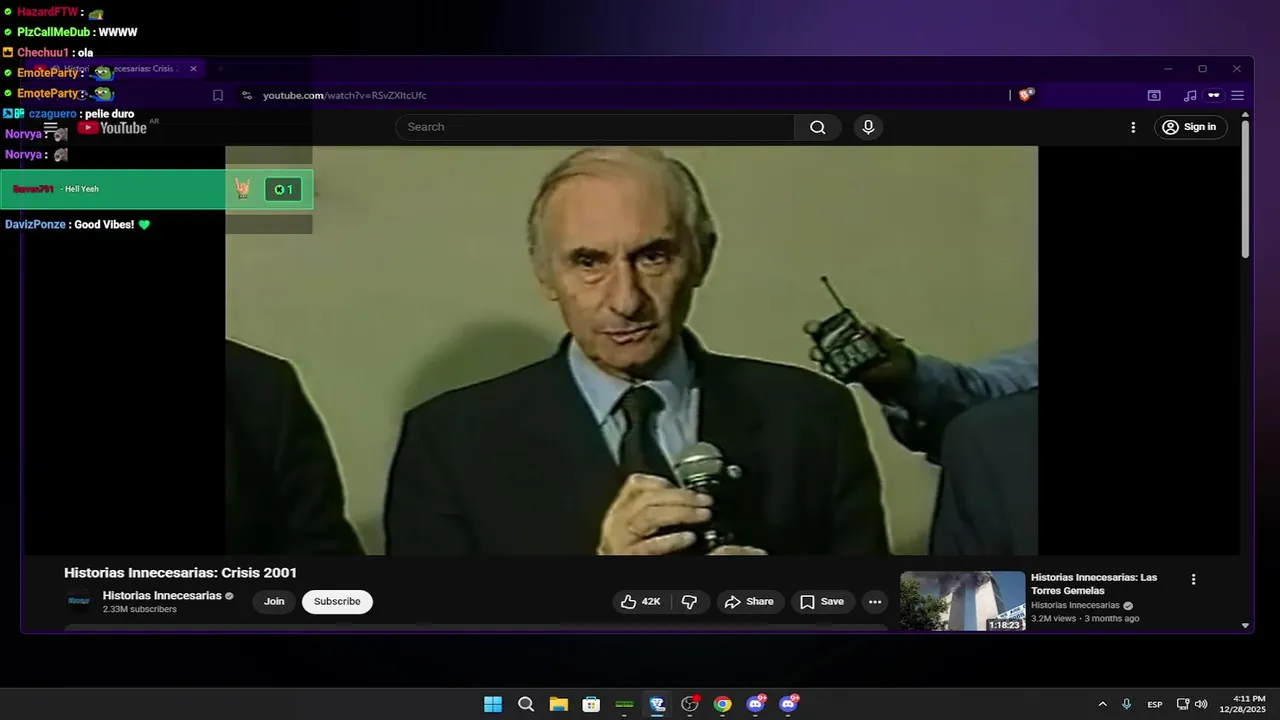Click the youtube.com address bar URL
Screen dimensions: 1280x720
coord(344,96)
